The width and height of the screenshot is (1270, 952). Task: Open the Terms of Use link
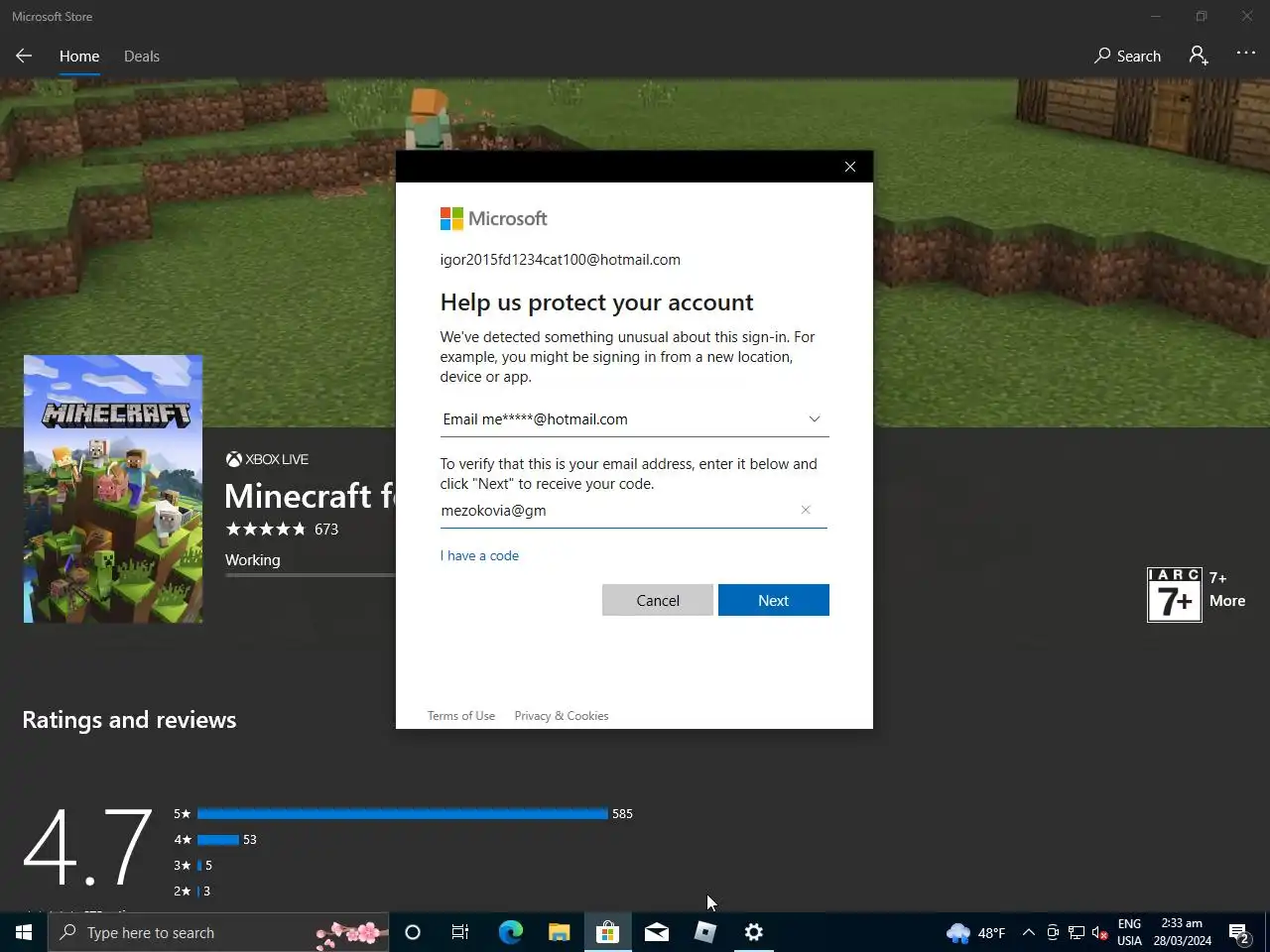tap(461, 716)
